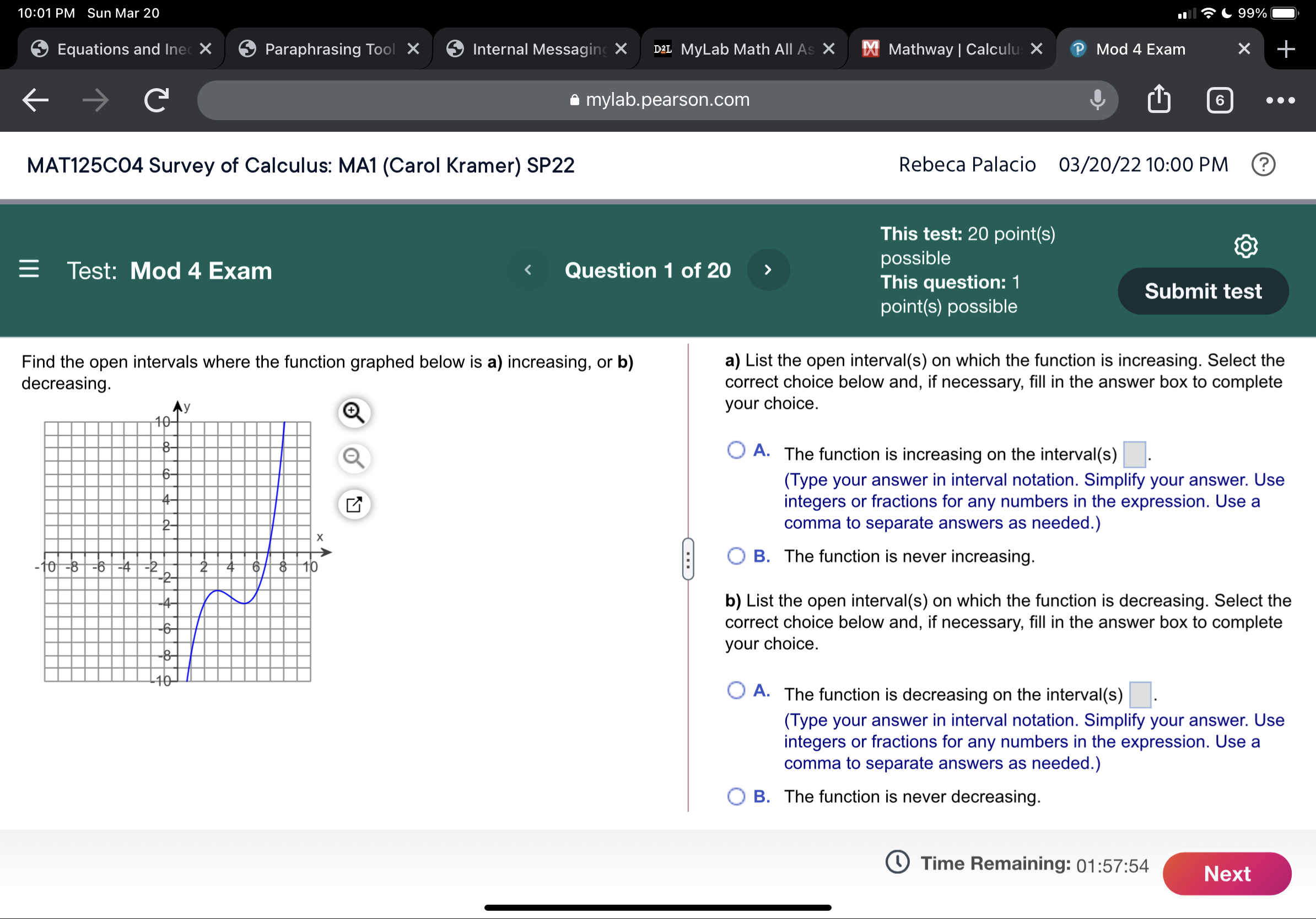The width and height of the screenshot is (1316, 919).
Task: Click the next question chevron arrow
Action: tap(768, 270)
